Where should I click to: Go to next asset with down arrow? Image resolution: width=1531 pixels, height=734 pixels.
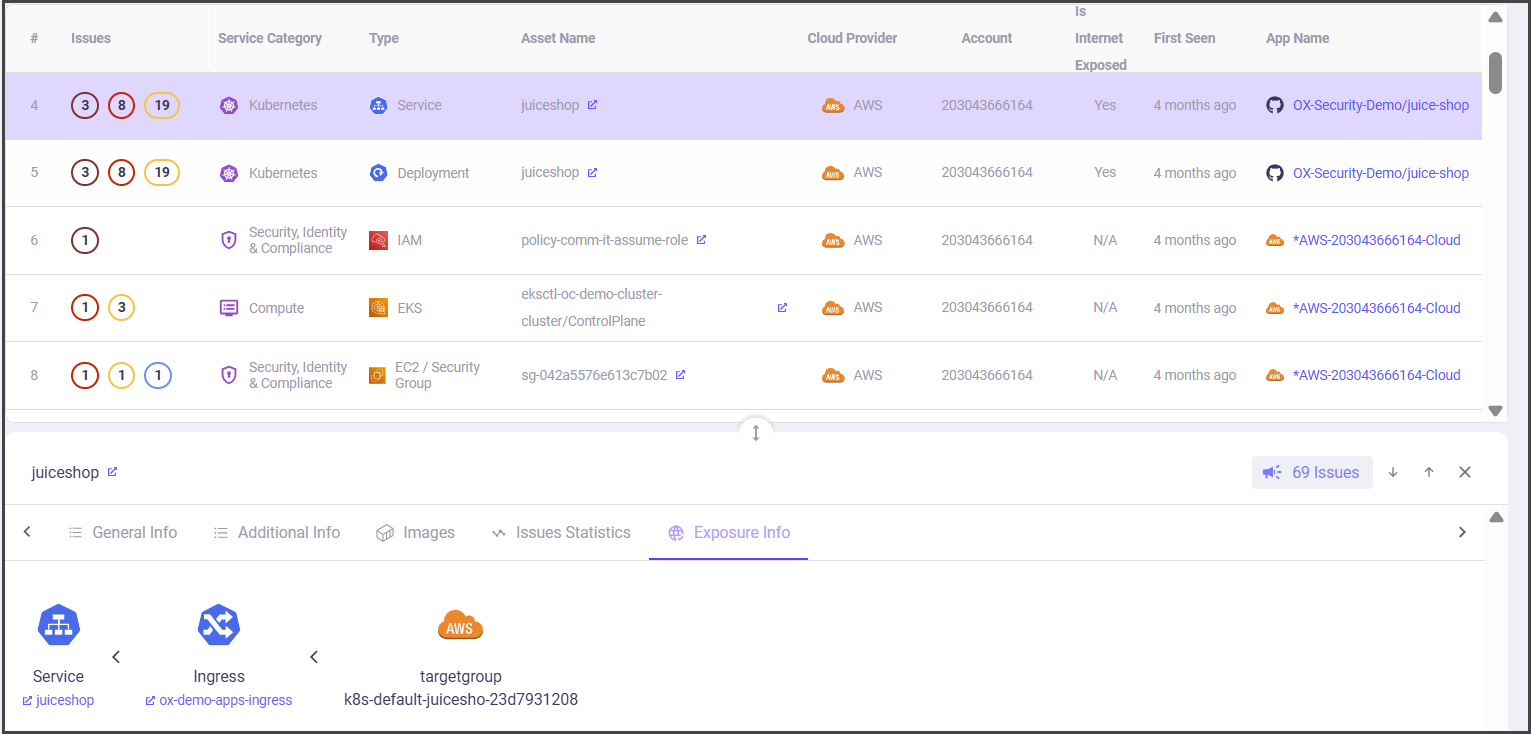(1393, 472)
